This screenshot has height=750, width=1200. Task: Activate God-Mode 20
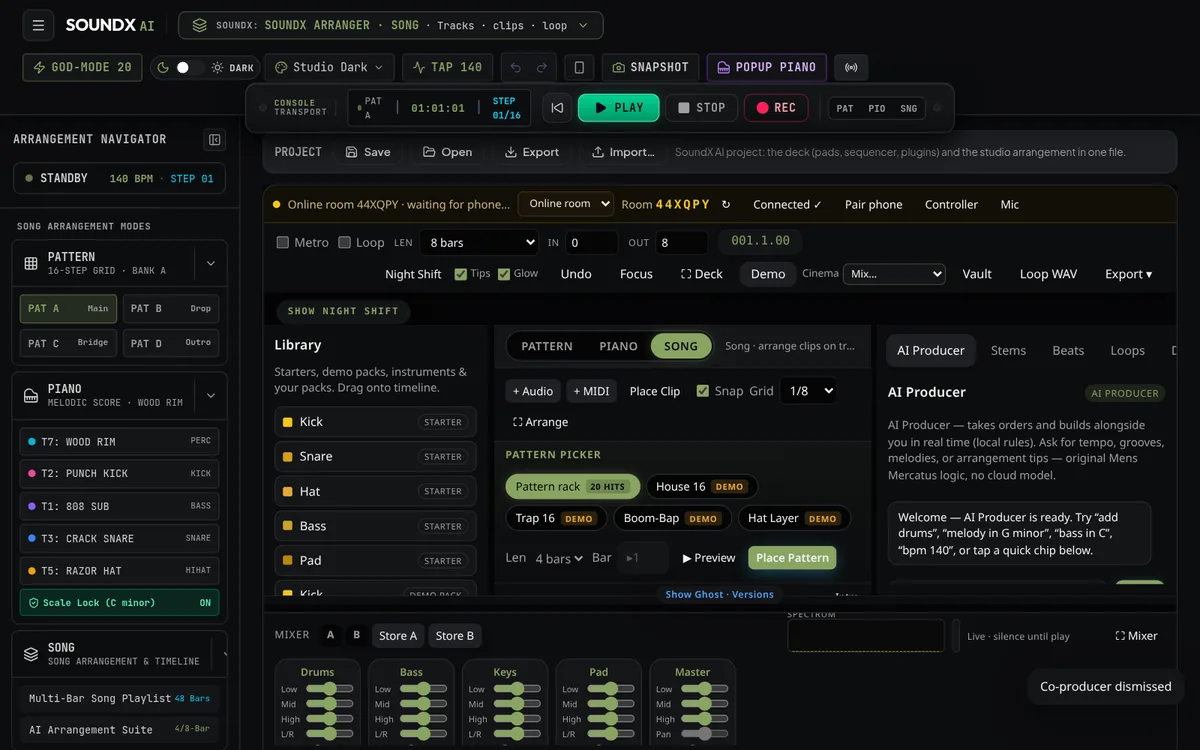[x=82, y=67]
